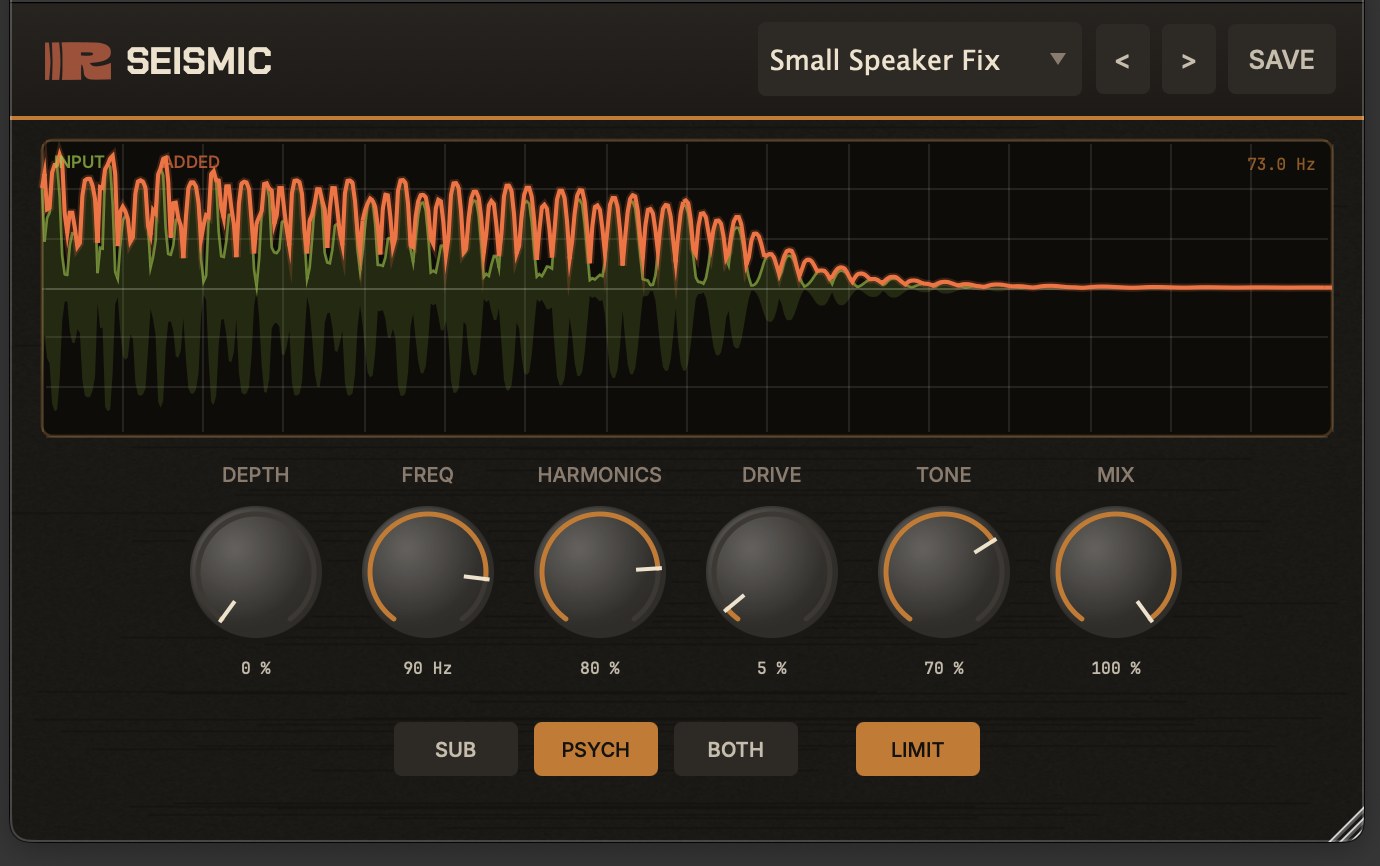The image size is (1380, 866).
Task: Click the 80 % harmonics value
Action: pos(600,668)
